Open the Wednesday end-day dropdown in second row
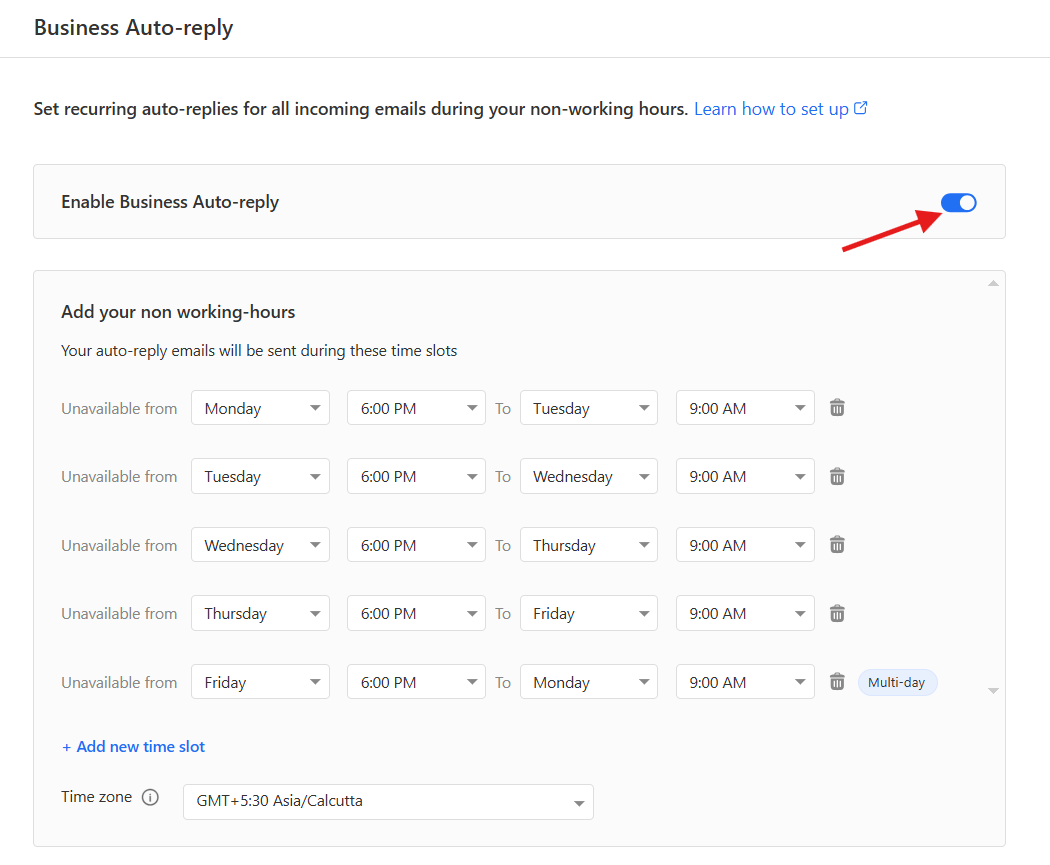The image size is (1050, 865). 589,476
